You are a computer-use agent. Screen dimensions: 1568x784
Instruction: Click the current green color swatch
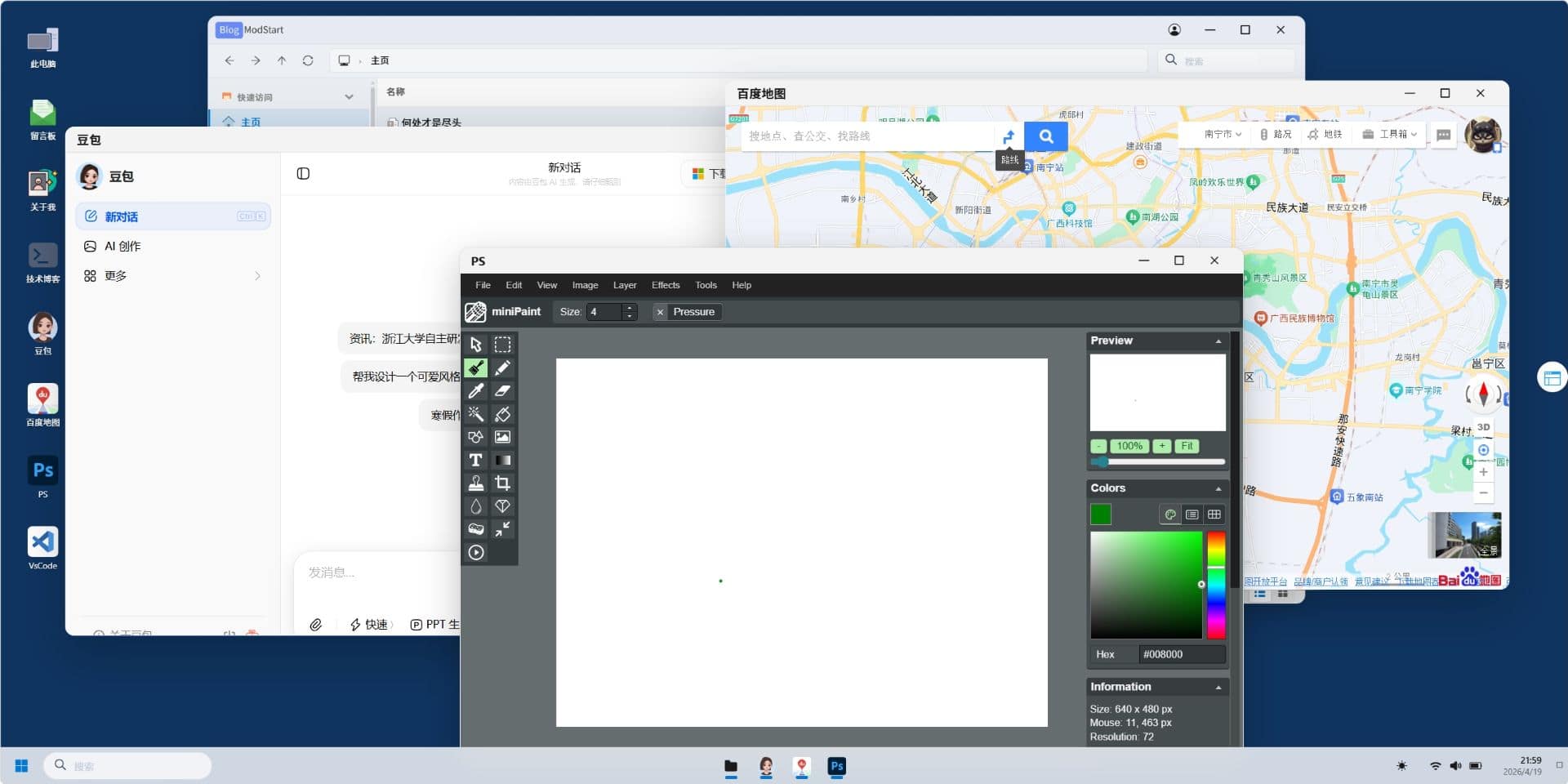click(x=1100, y=514)
